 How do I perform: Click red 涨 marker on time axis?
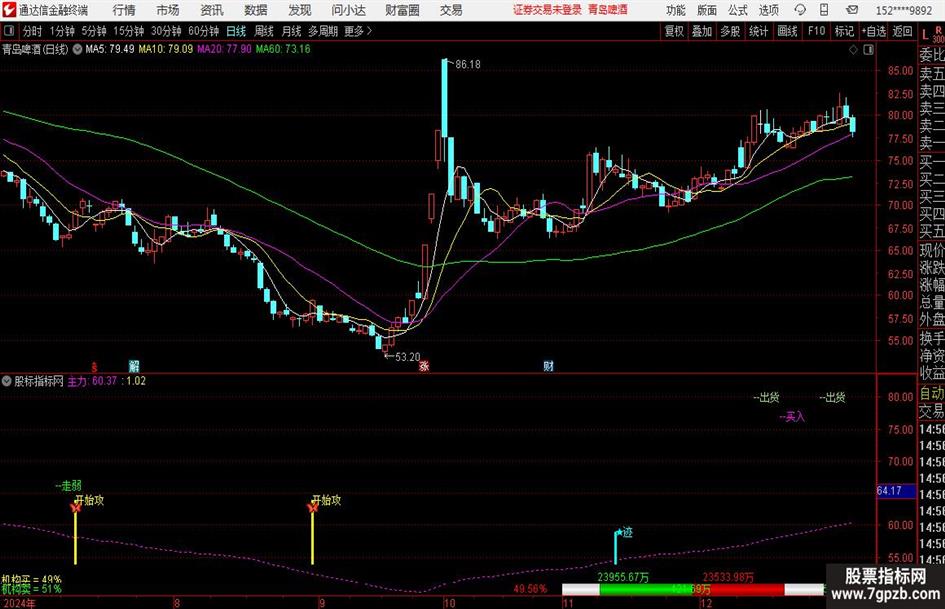[x=424, y=365]
